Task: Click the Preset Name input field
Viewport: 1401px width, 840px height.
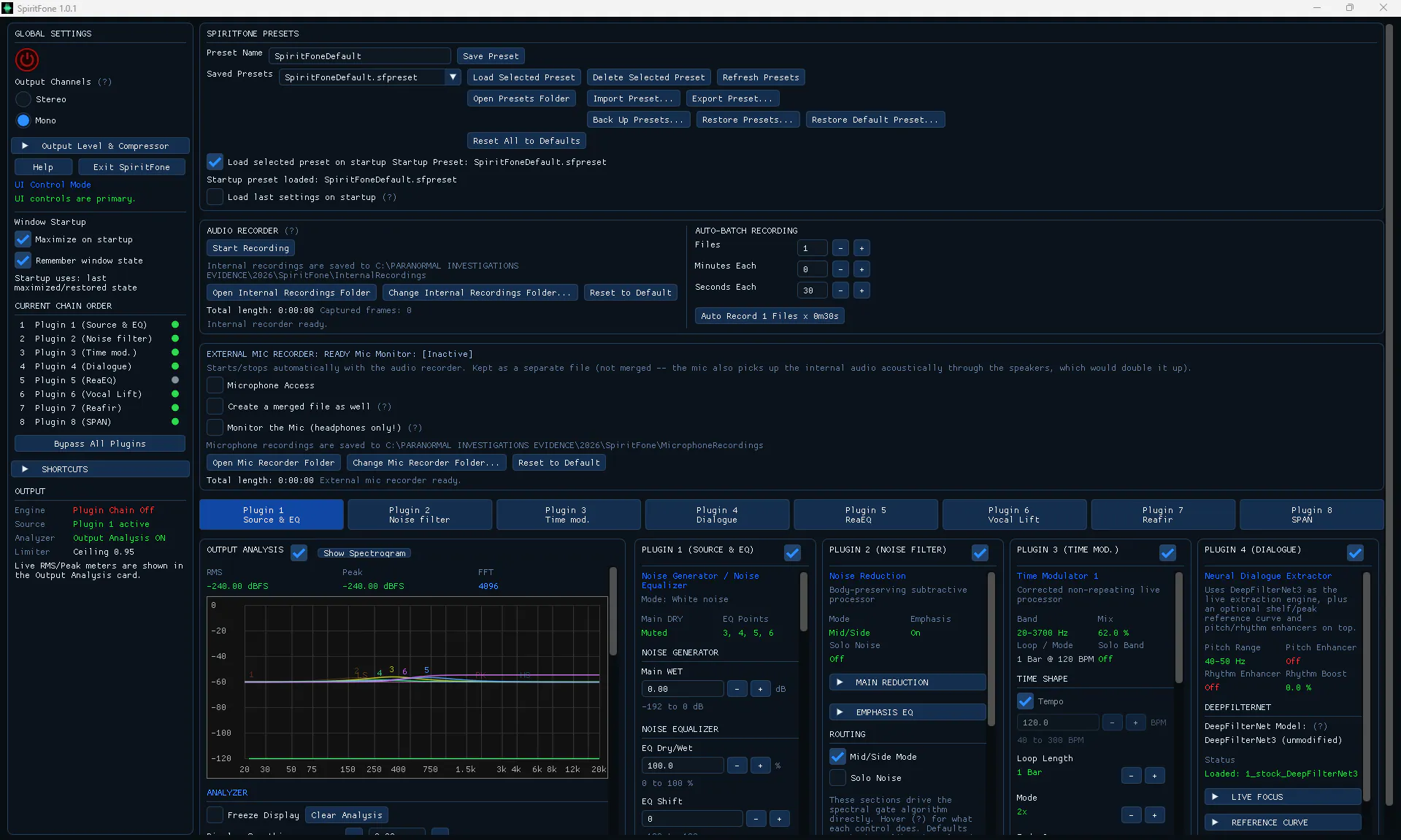Action: [360, 56]
